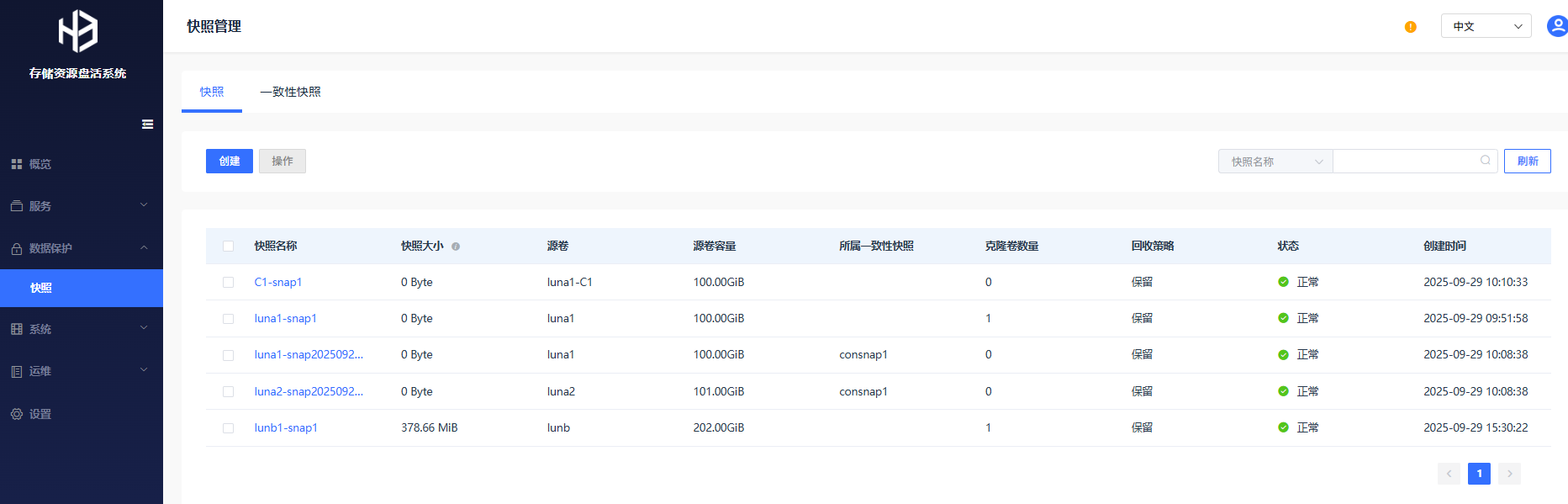
Task: Open 设置 settings in the sidebar
Action: [x=40, y=414]
